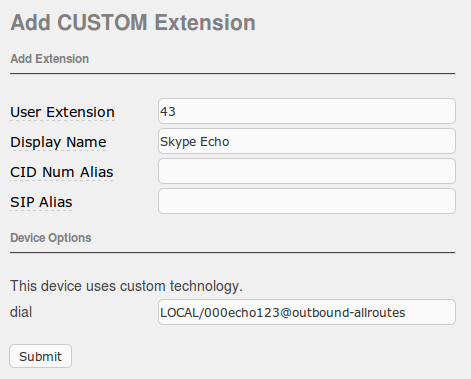Click the dial field label
Screen dimensions: 471x379
[21, 312]
